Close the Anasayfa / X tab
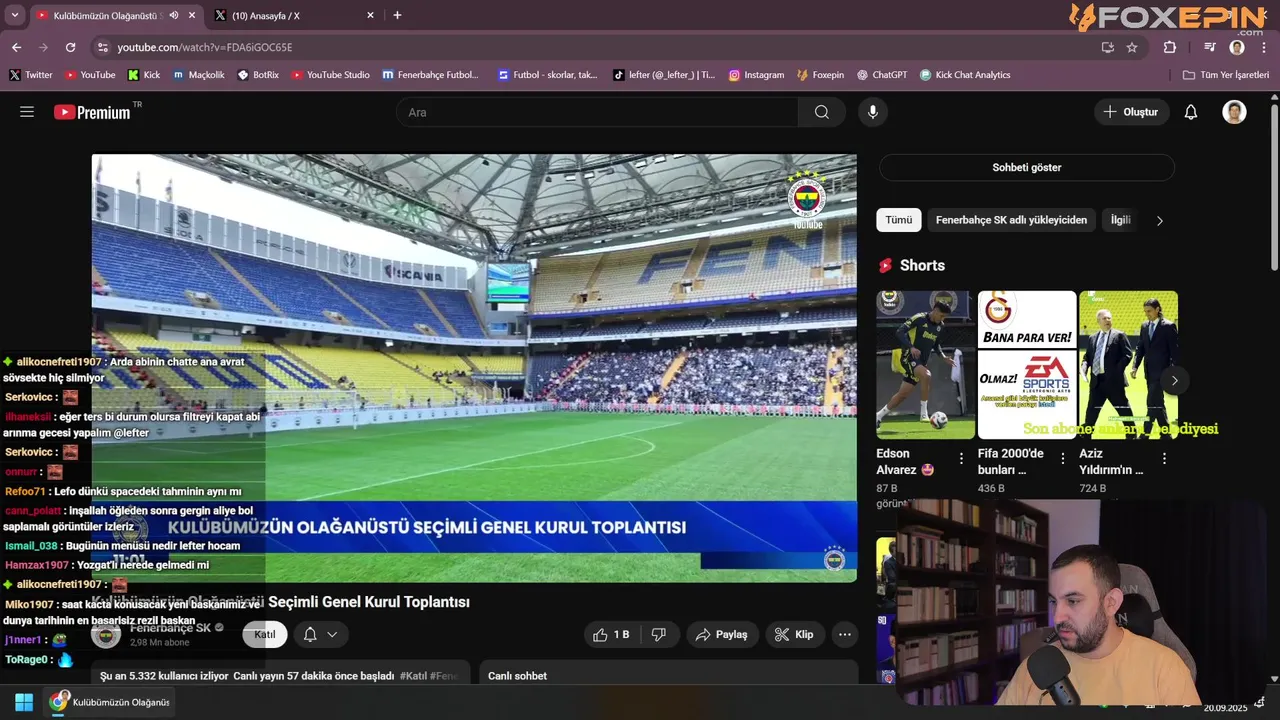1280x720 pixels. click(x=370, y=15)
